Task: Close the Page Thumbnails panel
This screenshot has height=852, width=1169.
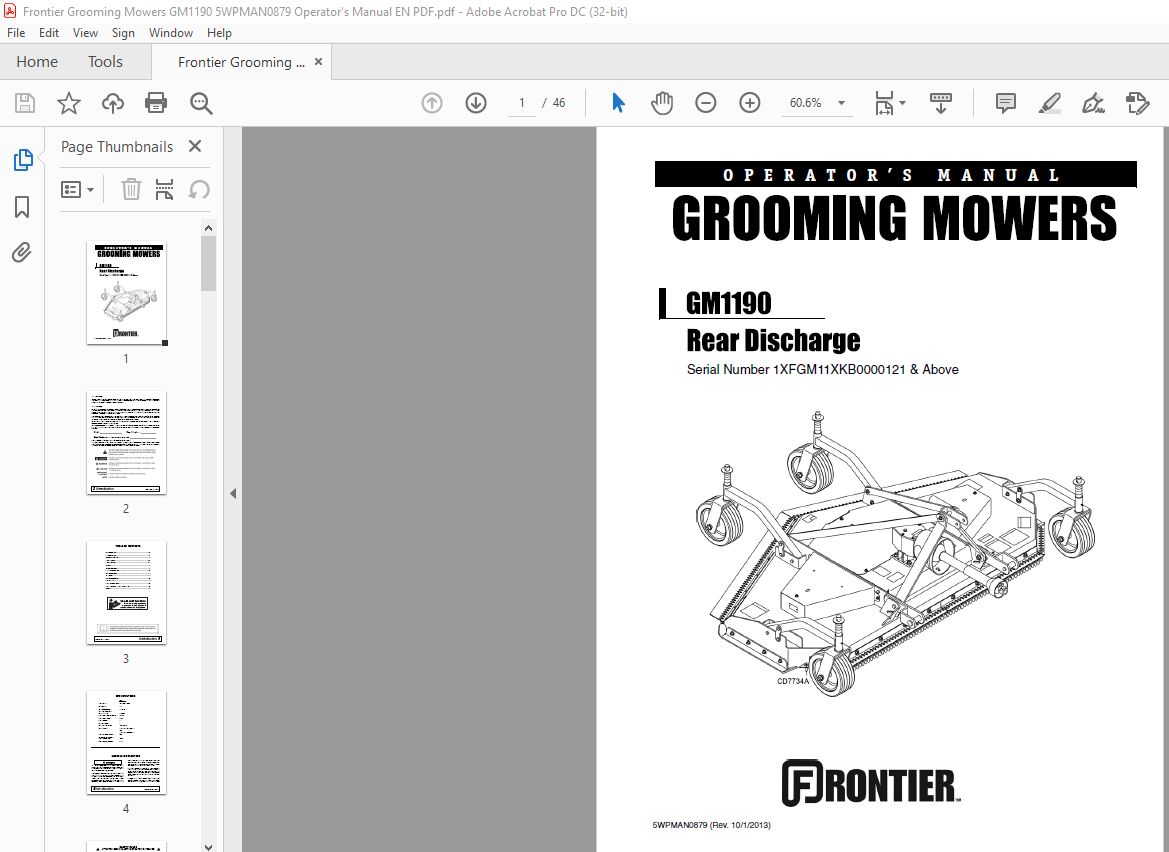Action: coord(195,146)
